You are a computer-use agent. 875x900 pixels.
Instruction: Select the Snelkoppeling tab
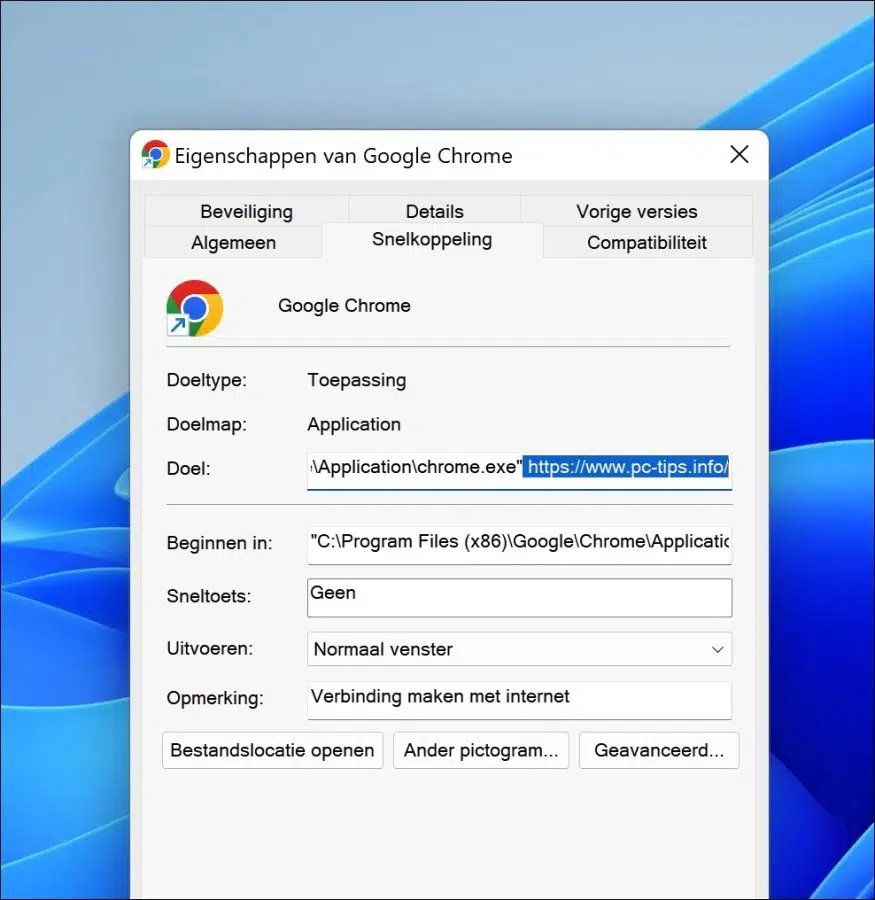click(x=432, y=239)
